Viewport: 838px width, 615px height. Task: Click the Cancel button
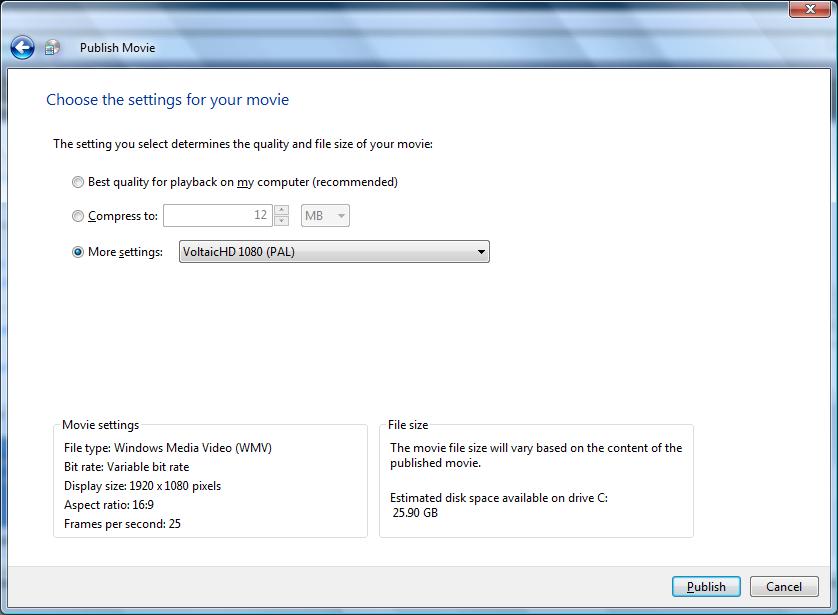point(784,587)
